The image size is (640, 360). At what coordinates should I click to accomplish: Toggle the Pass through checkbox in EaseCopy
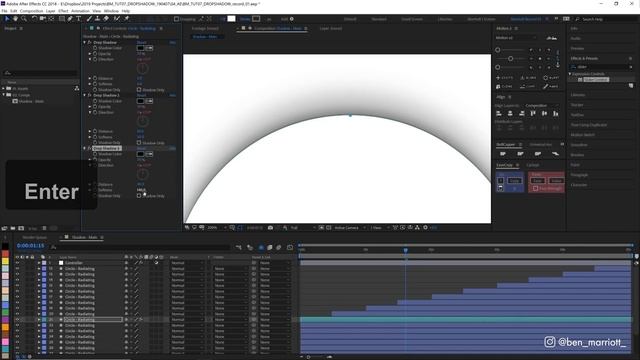point(536,189)
